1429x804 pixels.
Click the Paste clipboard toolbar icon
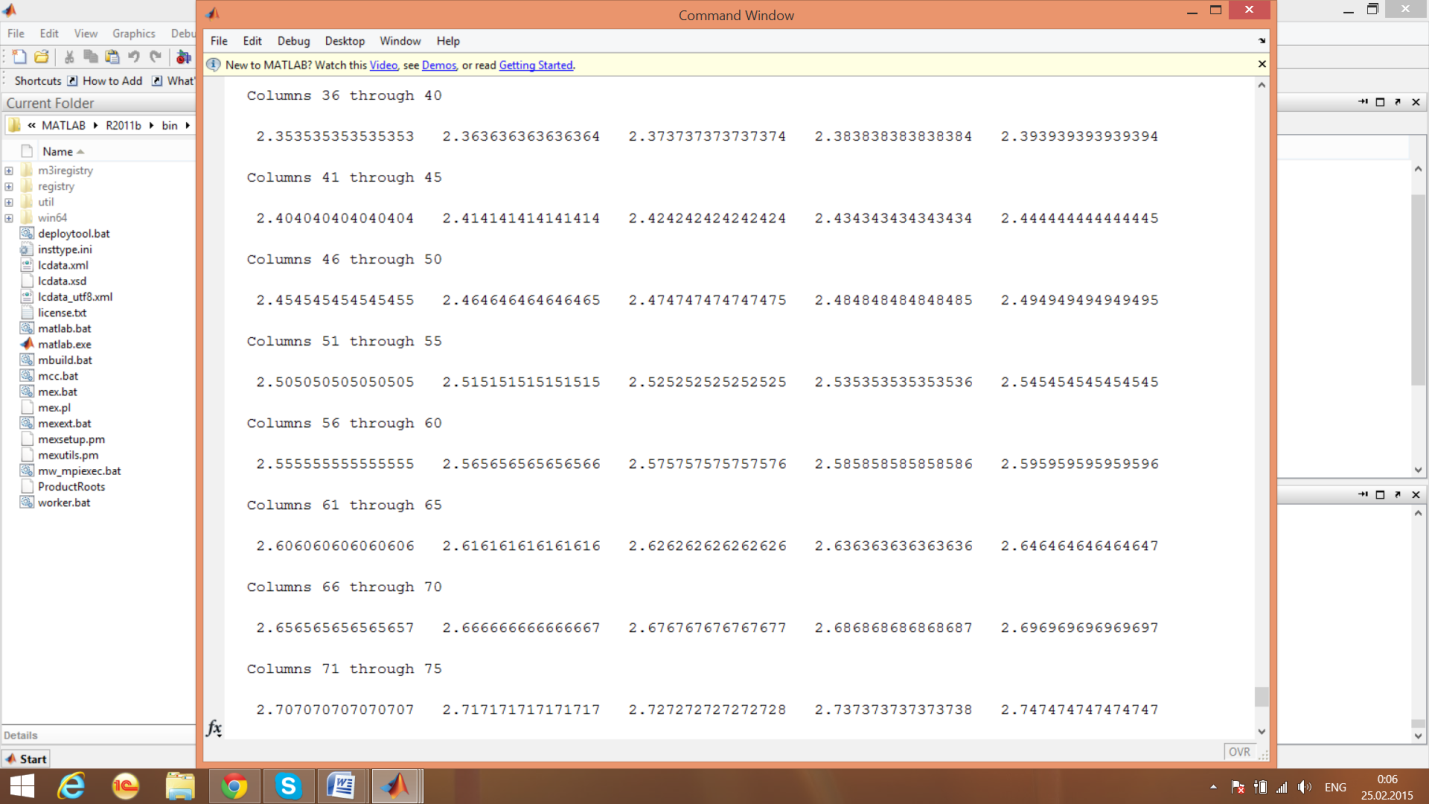click(x=112, y=57)
